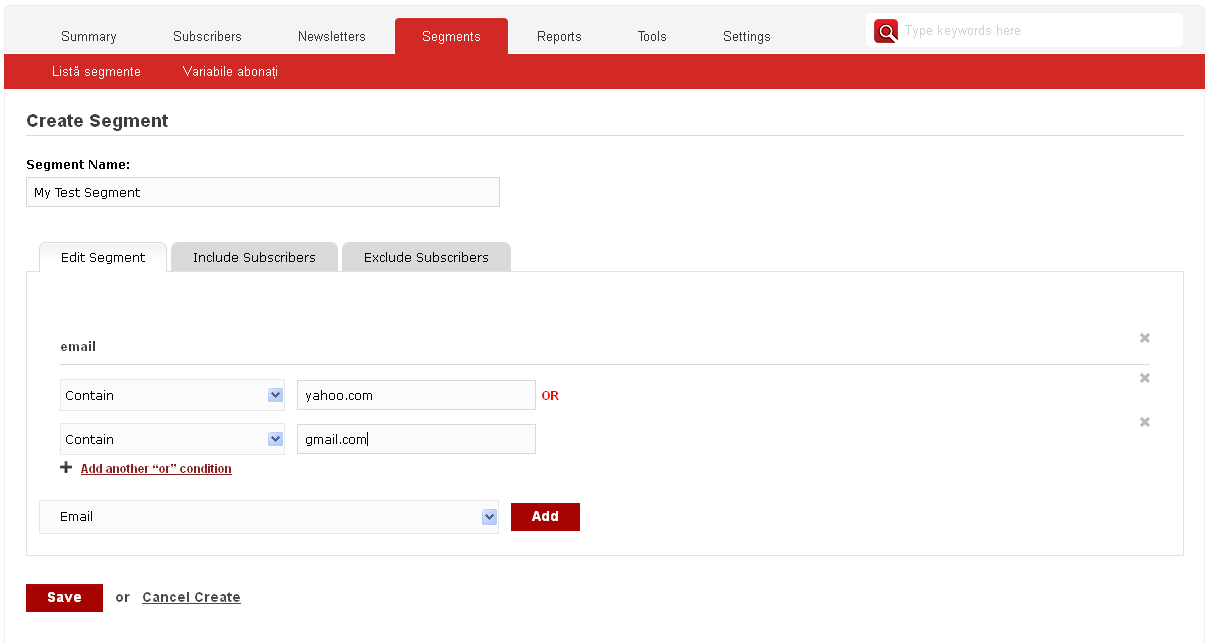The image size is (1210, 643).
Task: Go to the Newsletters section
Action: coord(332,36)
